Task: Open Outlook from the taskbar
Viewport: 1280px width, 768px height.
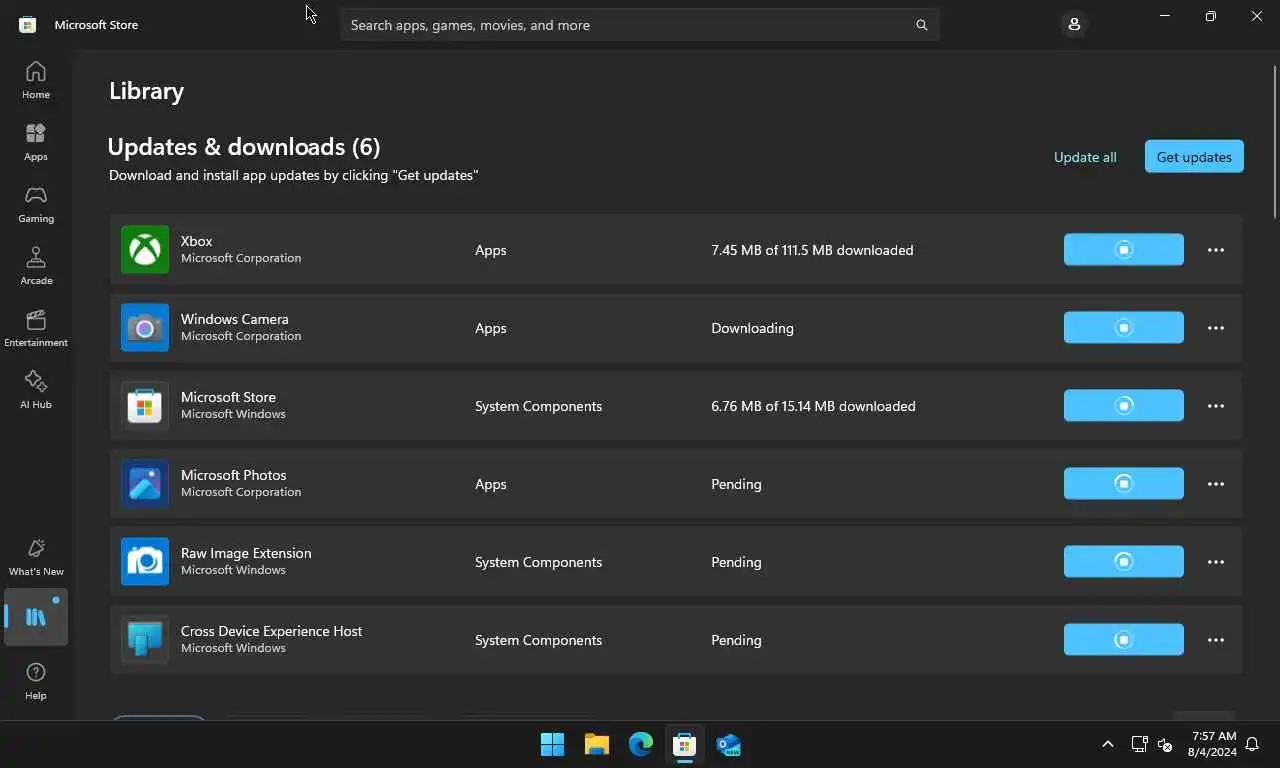Action: click(x=729, y=745)
